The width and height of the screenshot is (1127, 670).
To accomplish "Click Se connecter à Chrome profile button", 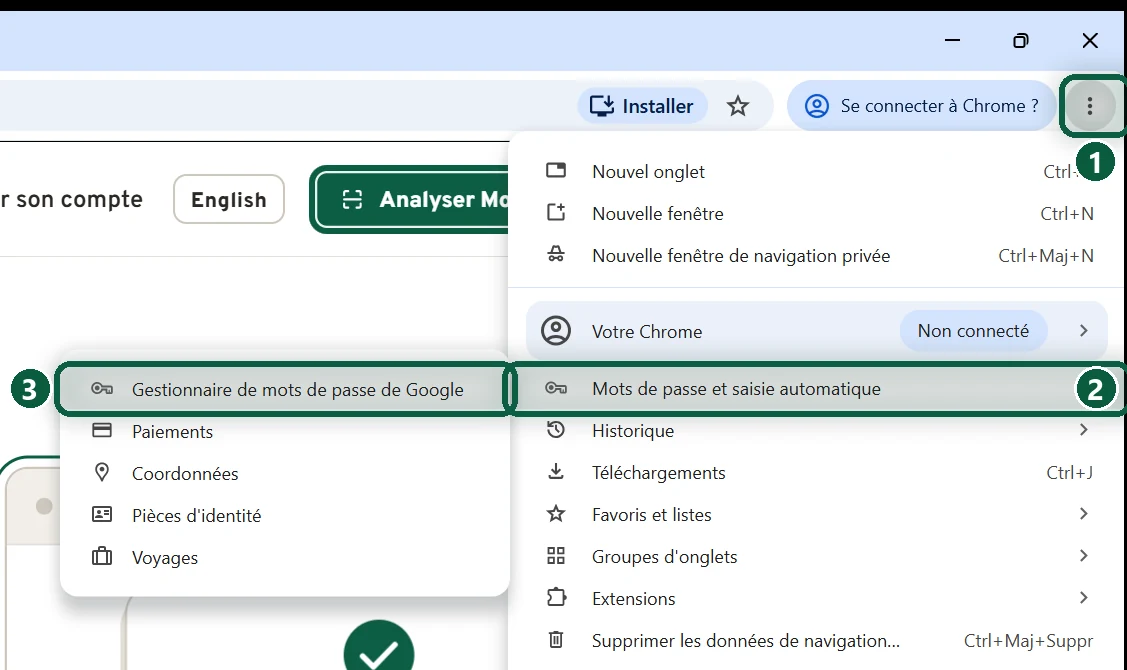I will click(x=922, y=106).
